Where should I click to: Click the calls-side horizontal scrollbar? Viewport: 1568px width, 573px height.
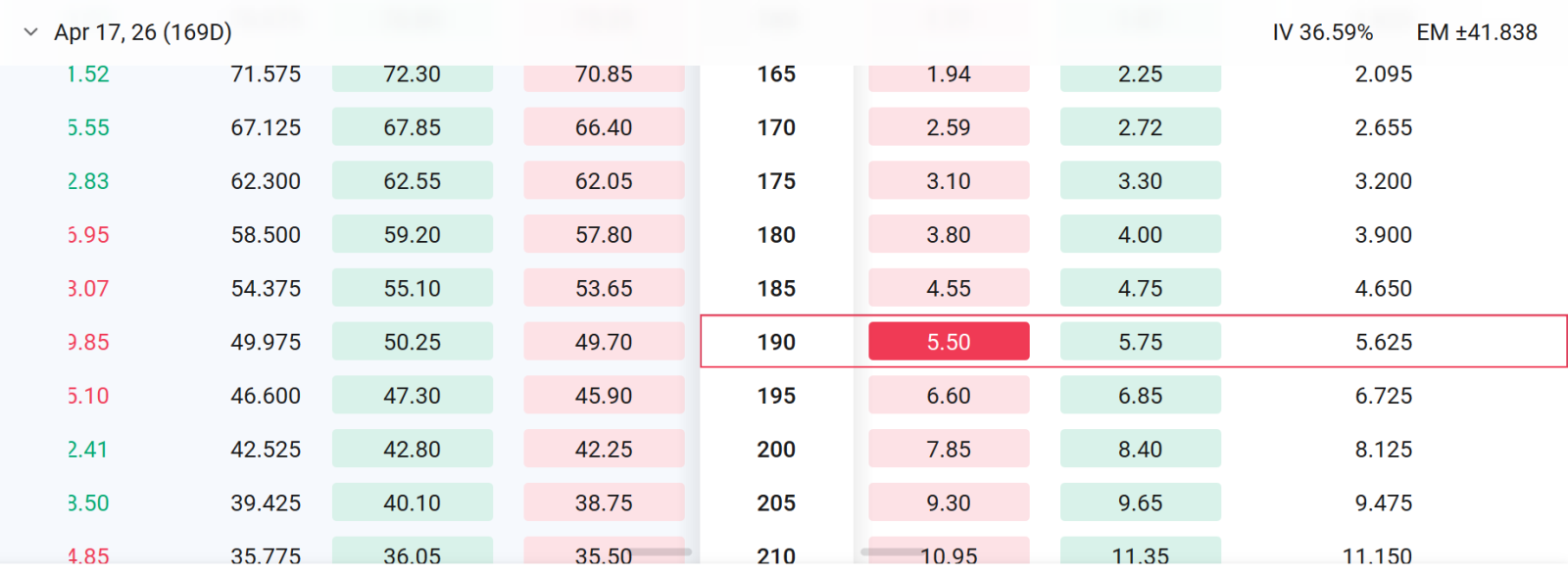[x=661, y=552]
